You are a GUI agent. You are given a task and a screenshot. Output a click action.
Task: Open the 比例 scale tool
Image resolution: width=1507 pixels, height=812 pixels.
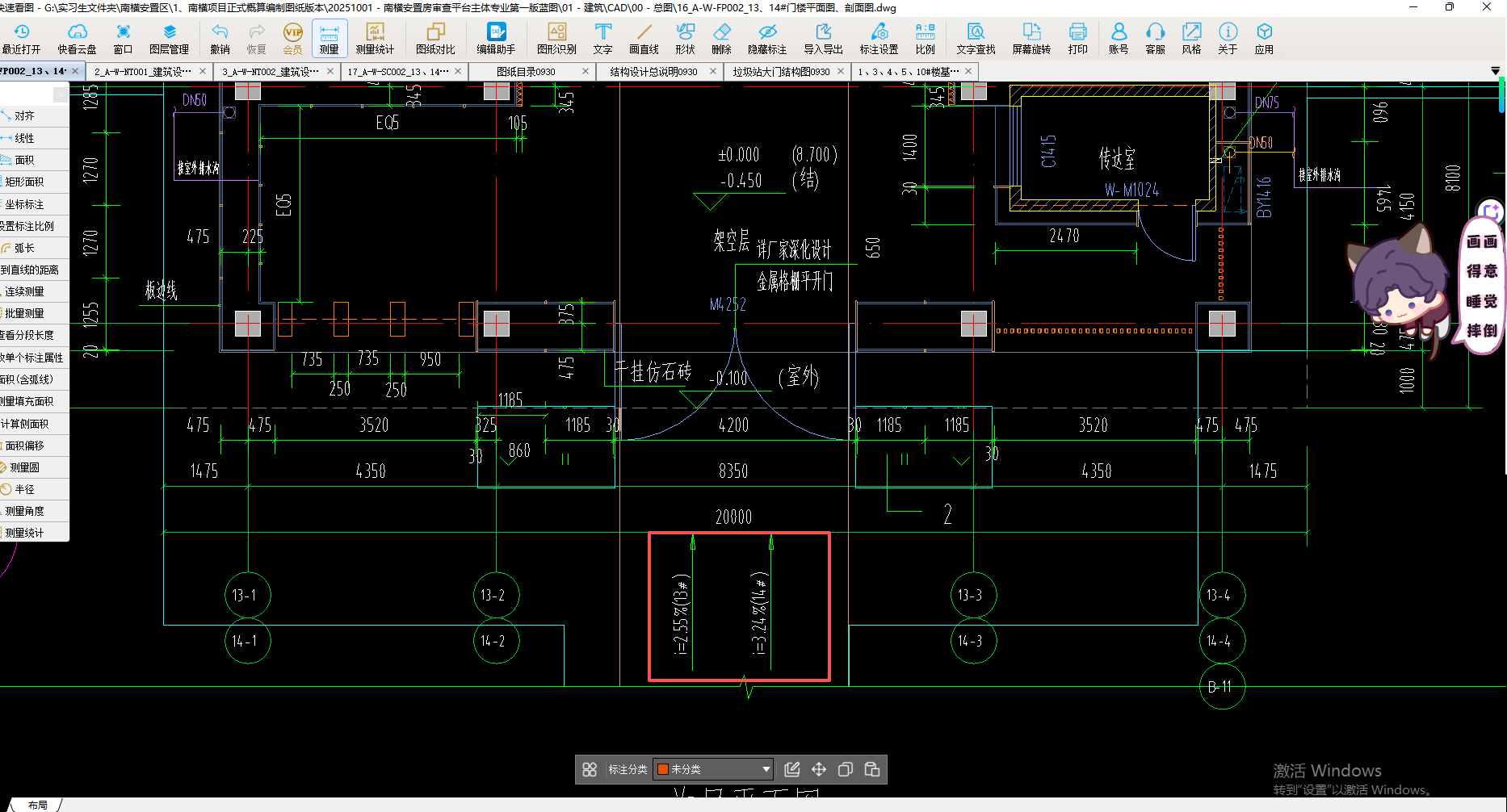click(925, 38)
